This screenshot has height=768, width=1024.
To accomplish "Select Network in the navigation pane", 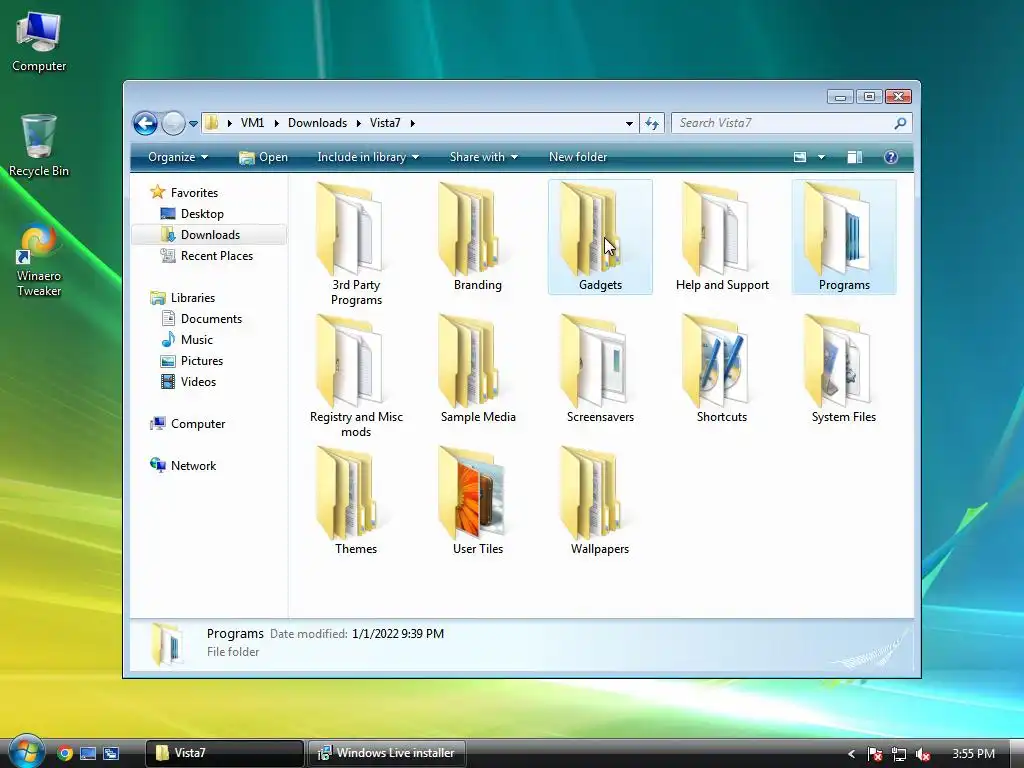I will pyautogui.click(x=193, y=466).
